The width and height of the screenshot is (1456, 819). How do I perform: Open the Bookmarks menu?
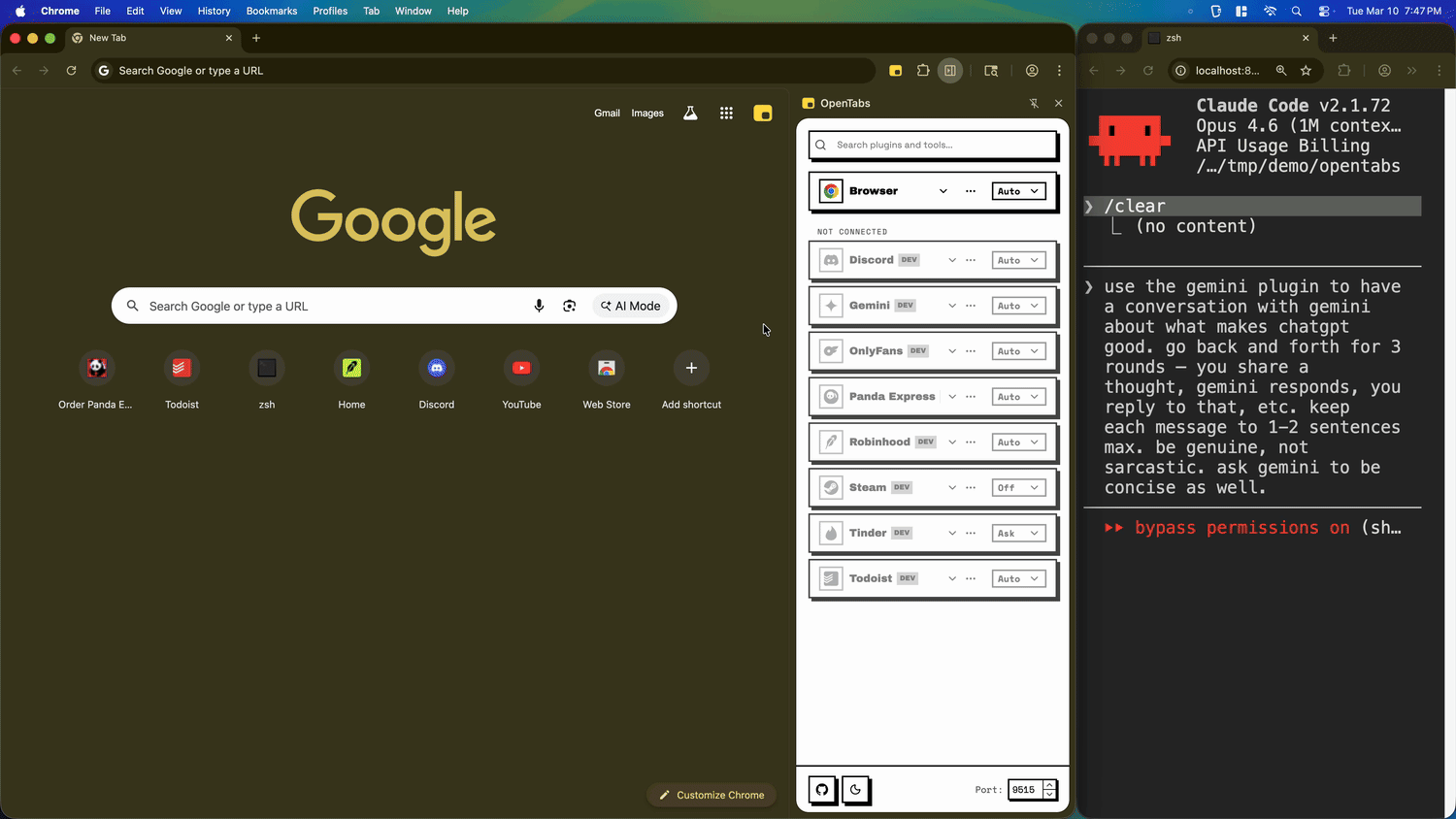point(272,11)
